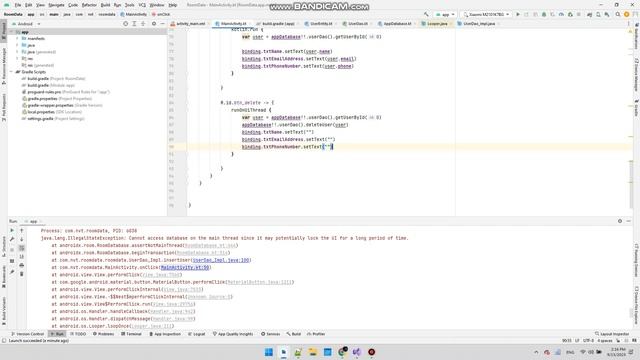Click the Run panel wrench icon
The width and height of the screenshot is (640, 360).
tap(12, 239)
